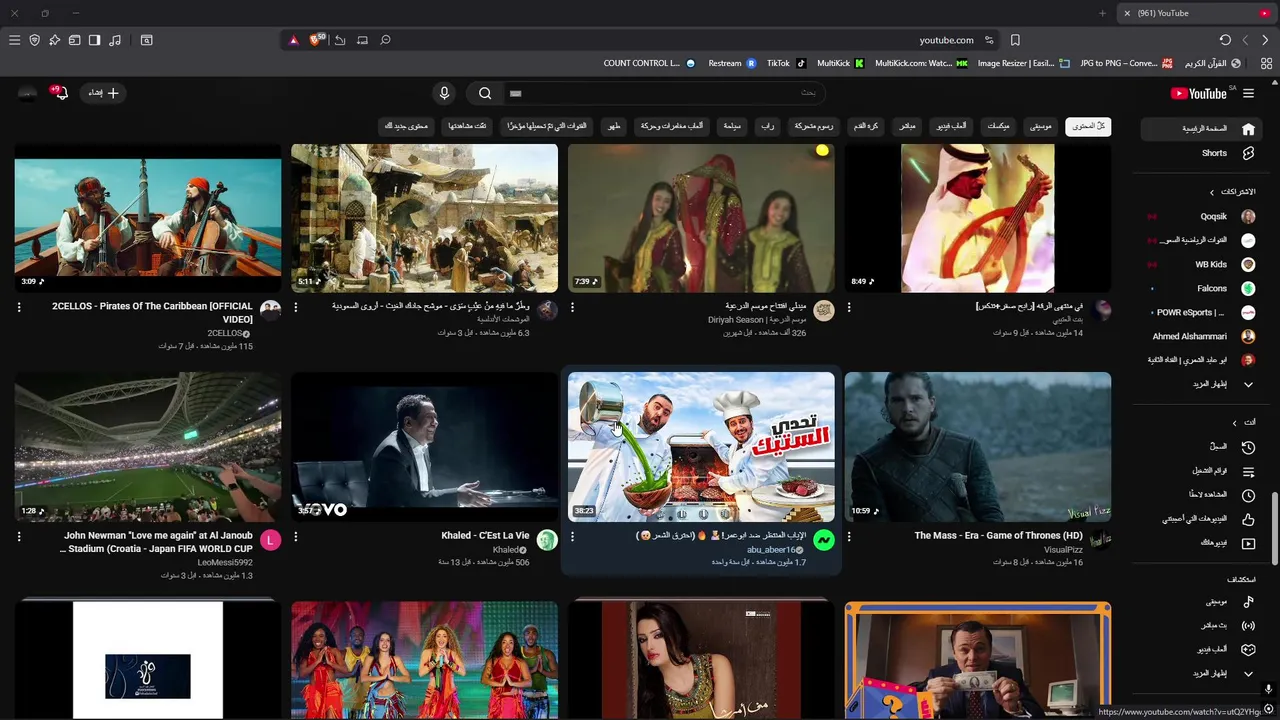Open options menu for Diriyah Season video
The image size is (1280, 720).
(572, 308)
